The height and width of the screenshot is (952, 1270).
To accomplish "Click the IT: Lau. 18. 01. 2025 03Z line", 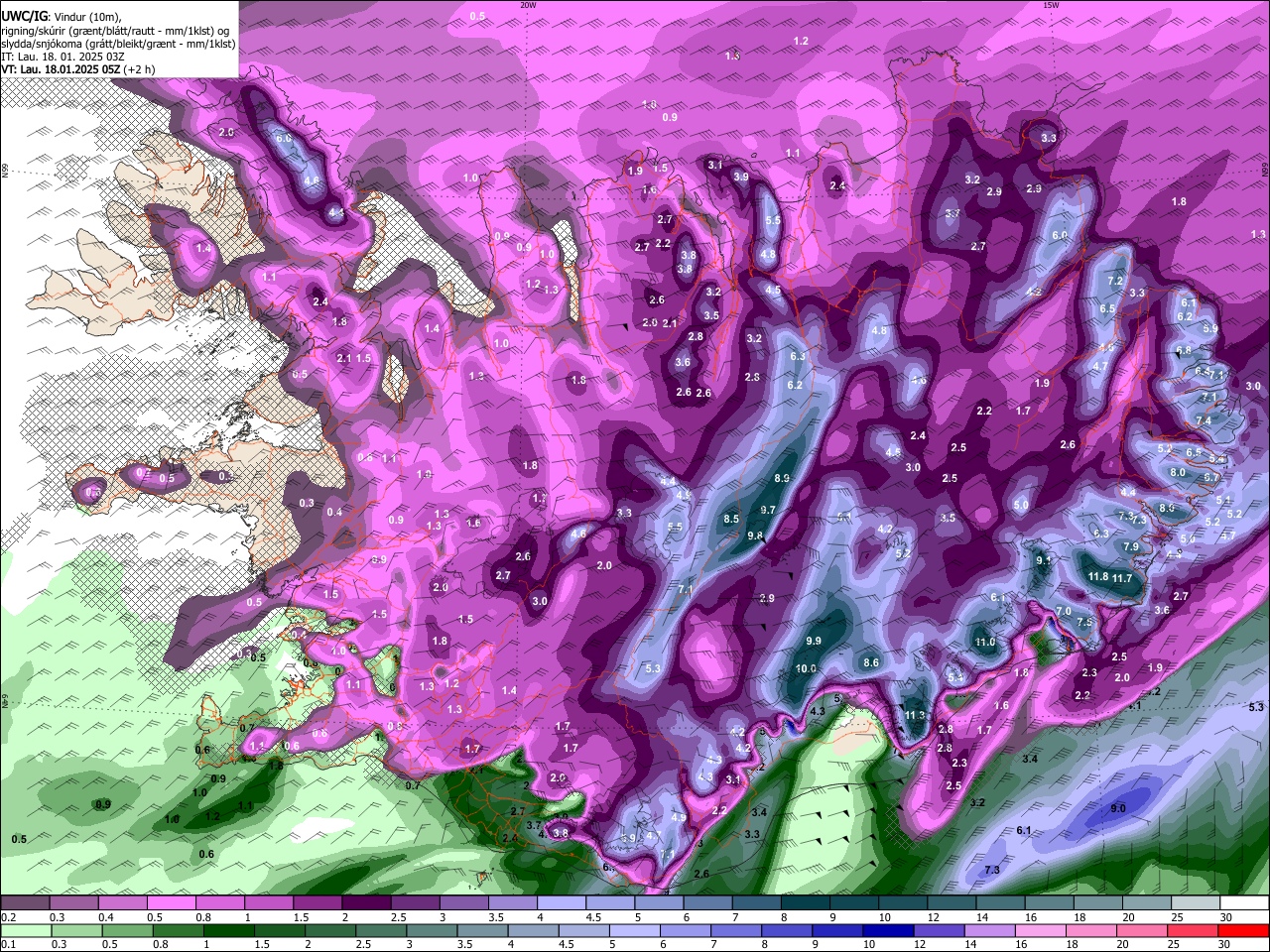I will 63,57.
